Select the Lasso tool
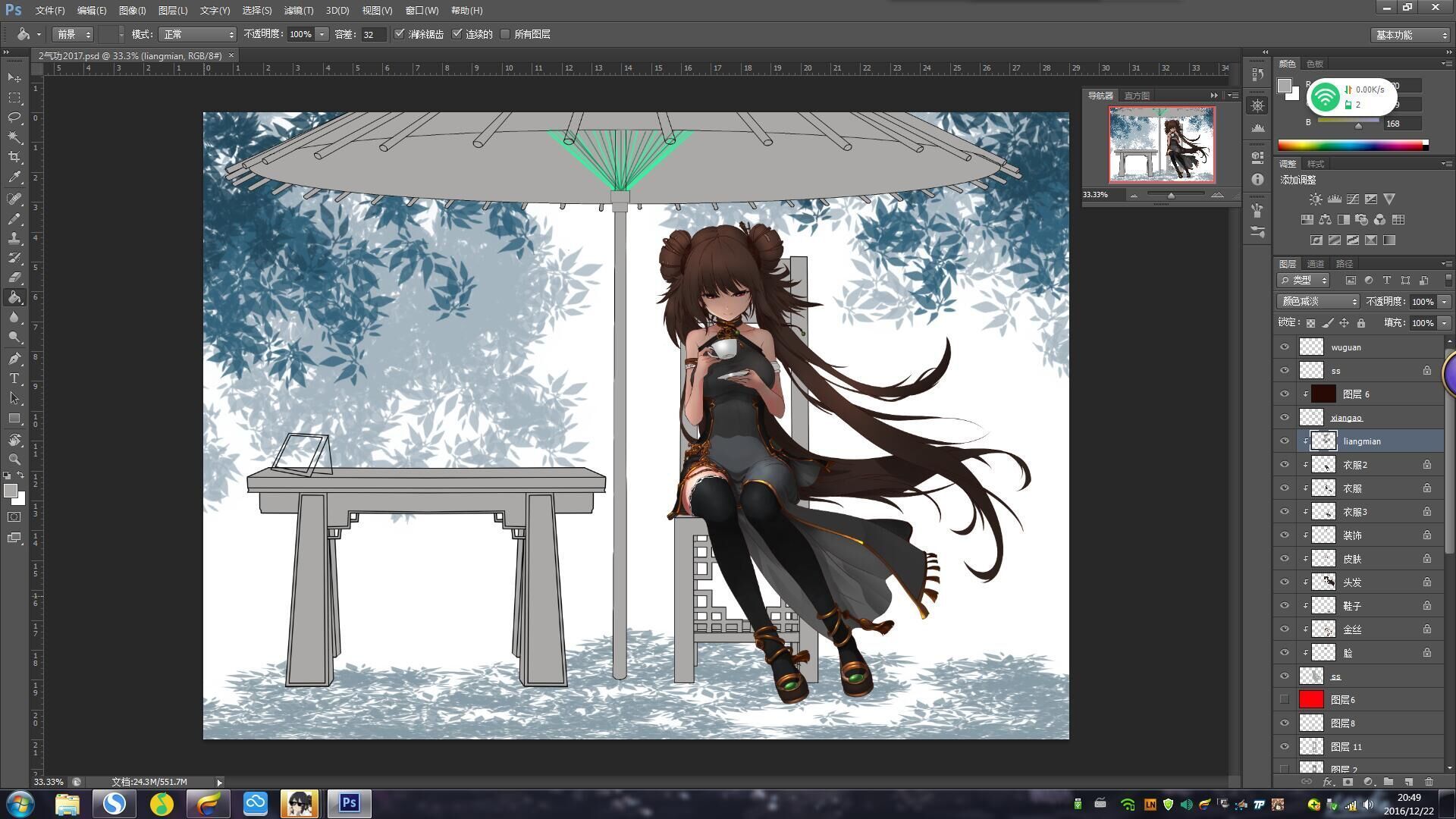This screenshot has width=1456, height=819. (14, 118)
